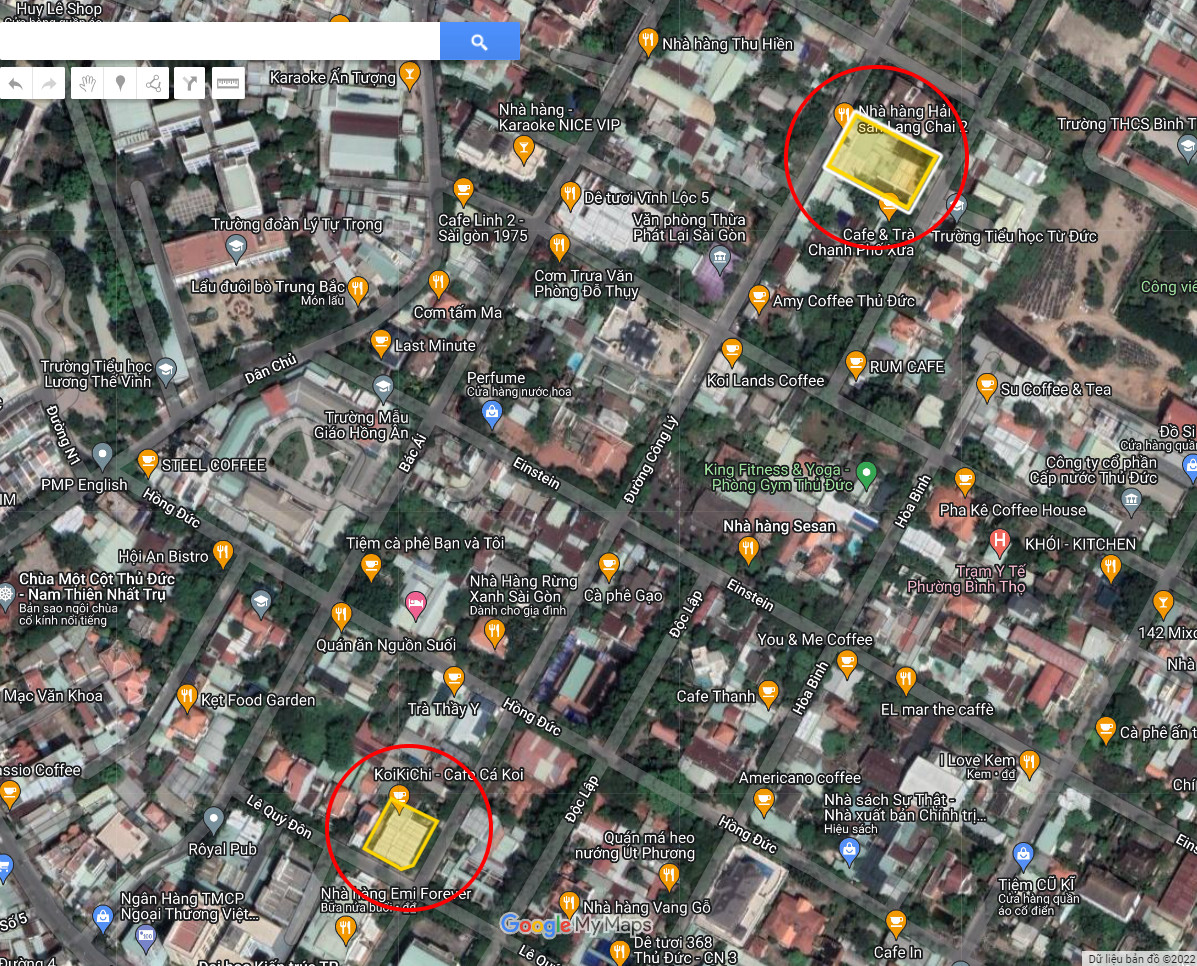Select the hand pan tool
Viewport: 1197px width, 966px height.
click(x=88, y=83)
